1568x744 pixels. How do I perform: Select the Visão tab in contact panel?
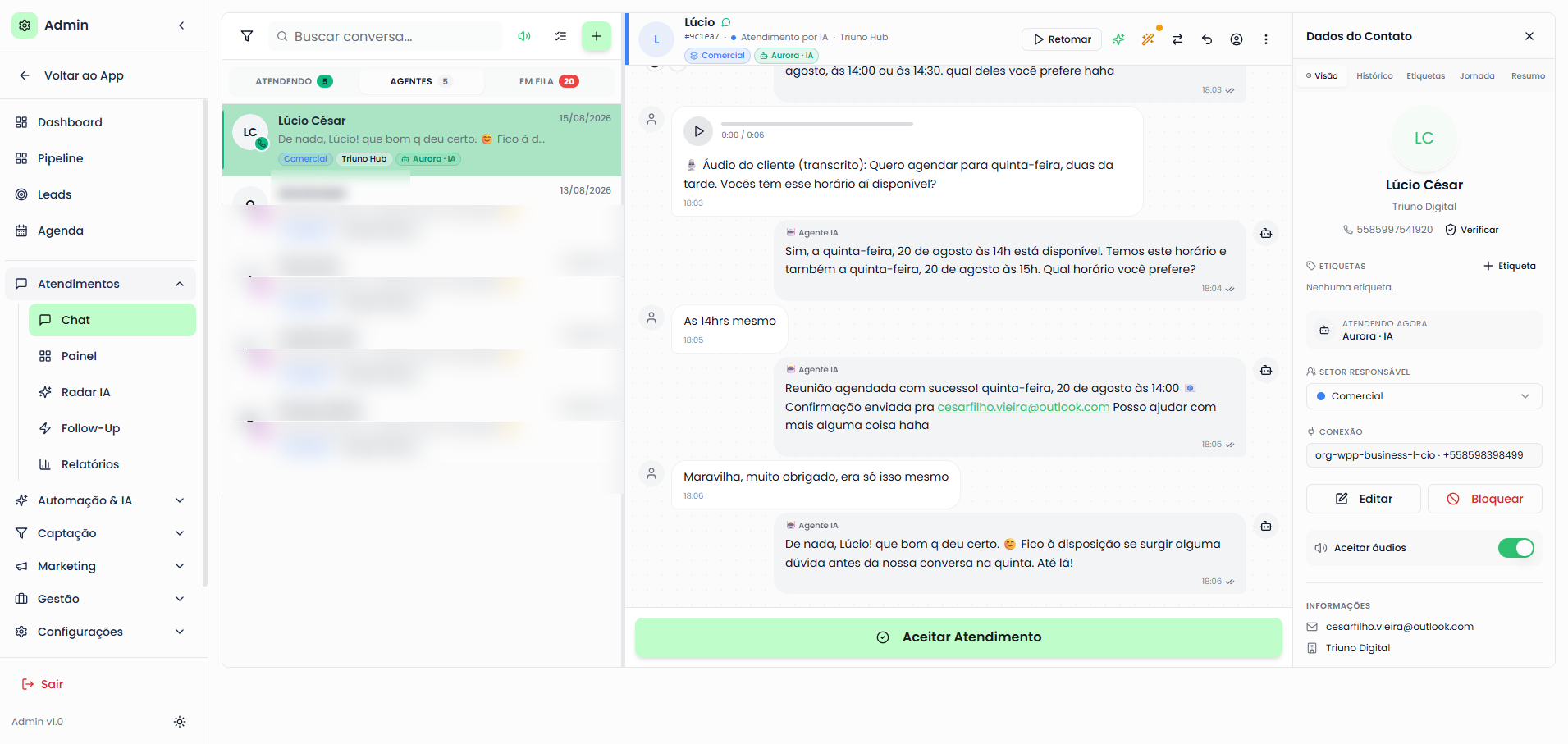click(1322, 75)
